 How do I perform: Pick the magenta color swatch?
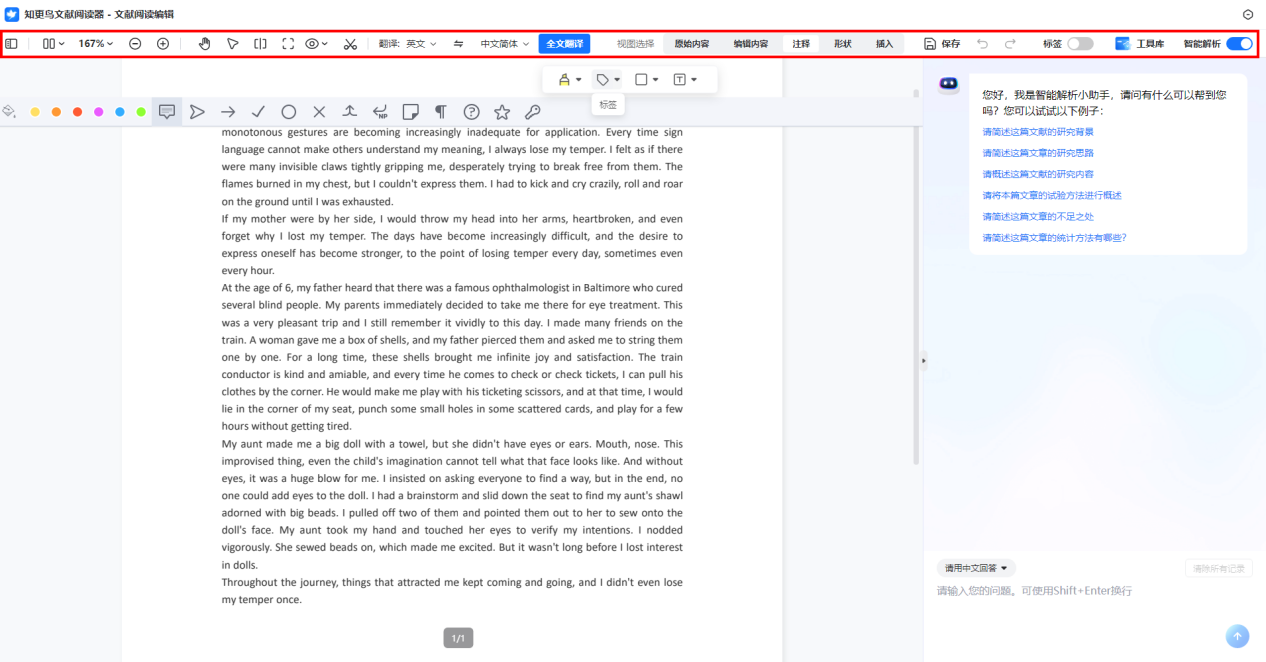click(98, 112)
